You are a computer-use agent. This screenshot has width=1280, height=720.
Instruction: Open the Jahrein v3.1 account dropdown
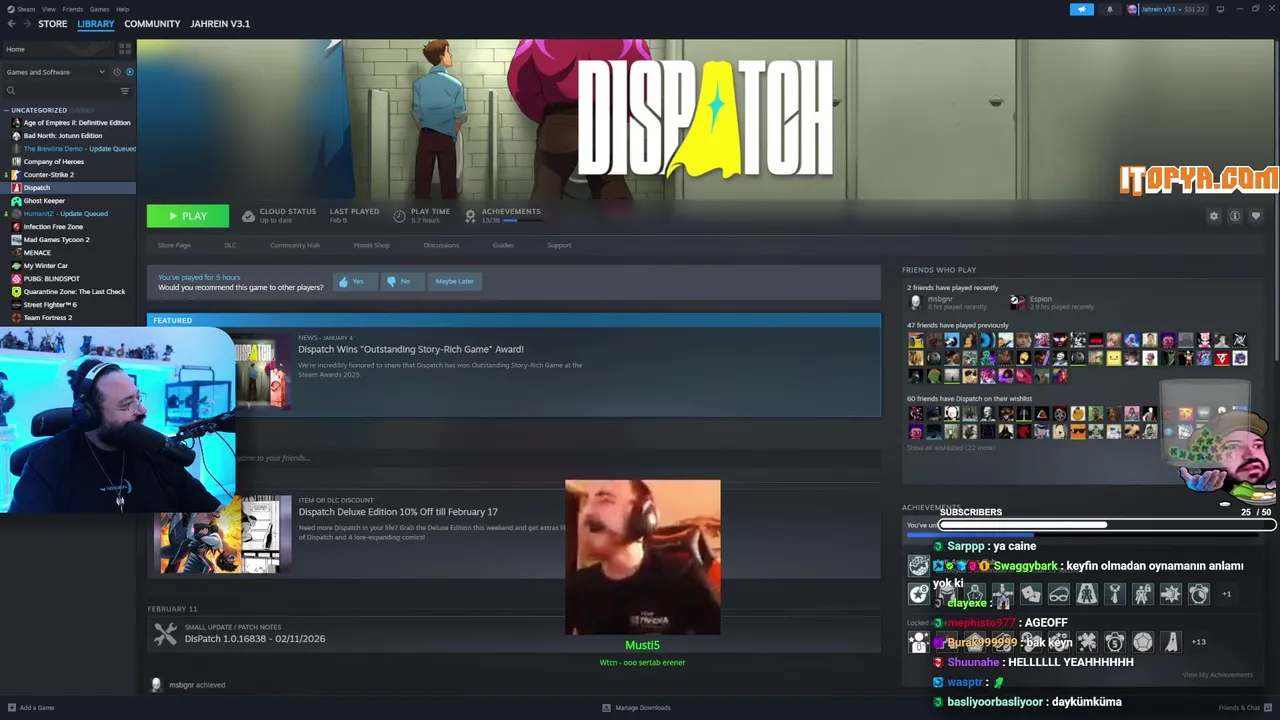(x=1167, y=9)
